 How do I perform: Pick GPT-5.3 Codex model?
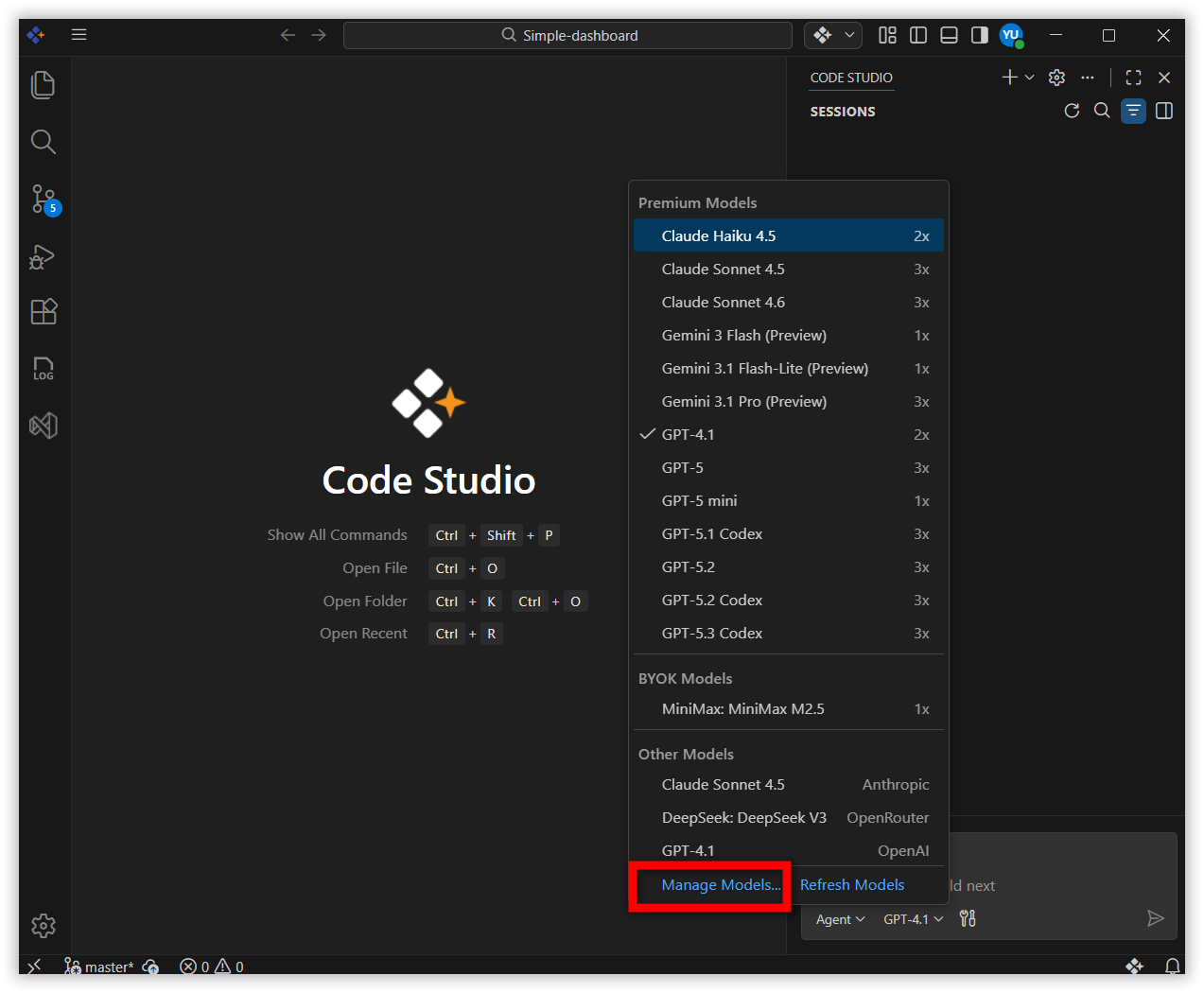click(x=789, y=633)
